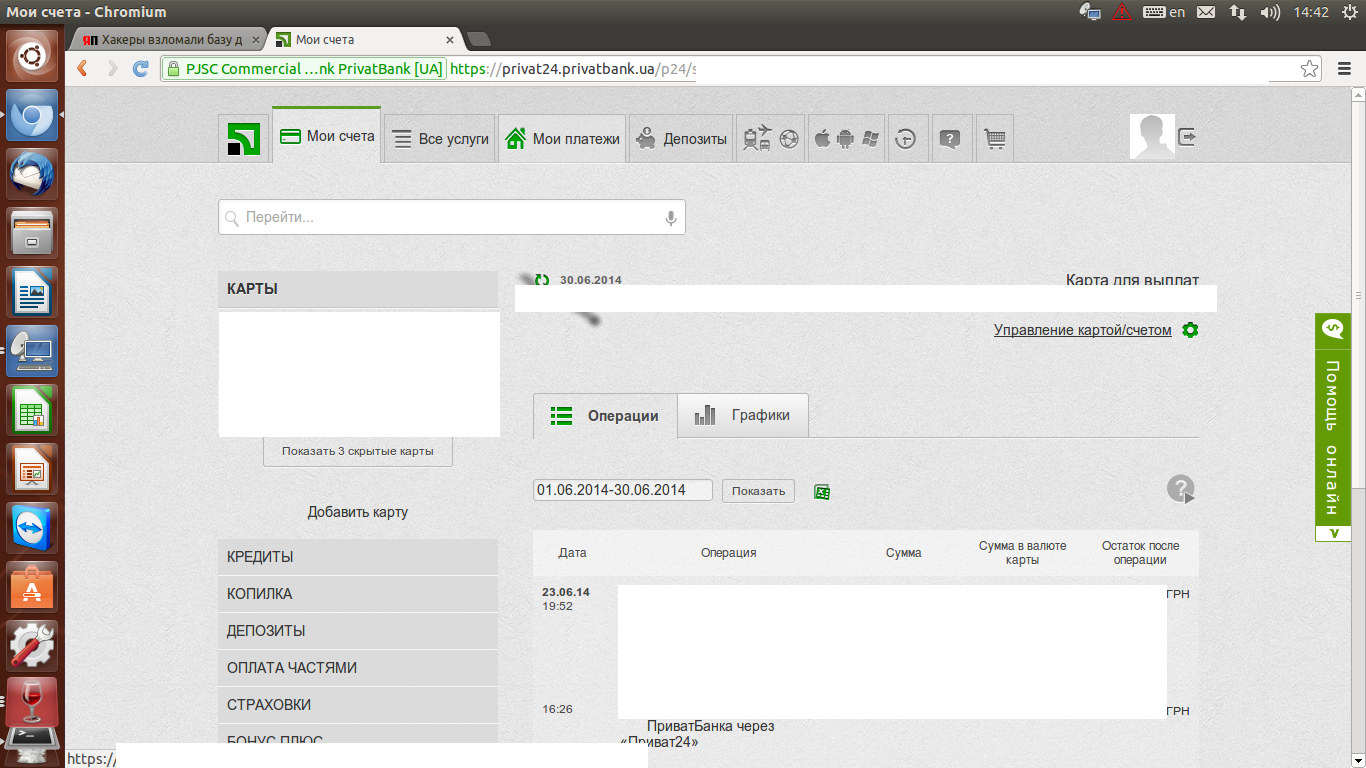Image resolution: width=1366 pixels, height=768 pixels.
Task: Click the Перейти search field
Action: tap(452, 217)
